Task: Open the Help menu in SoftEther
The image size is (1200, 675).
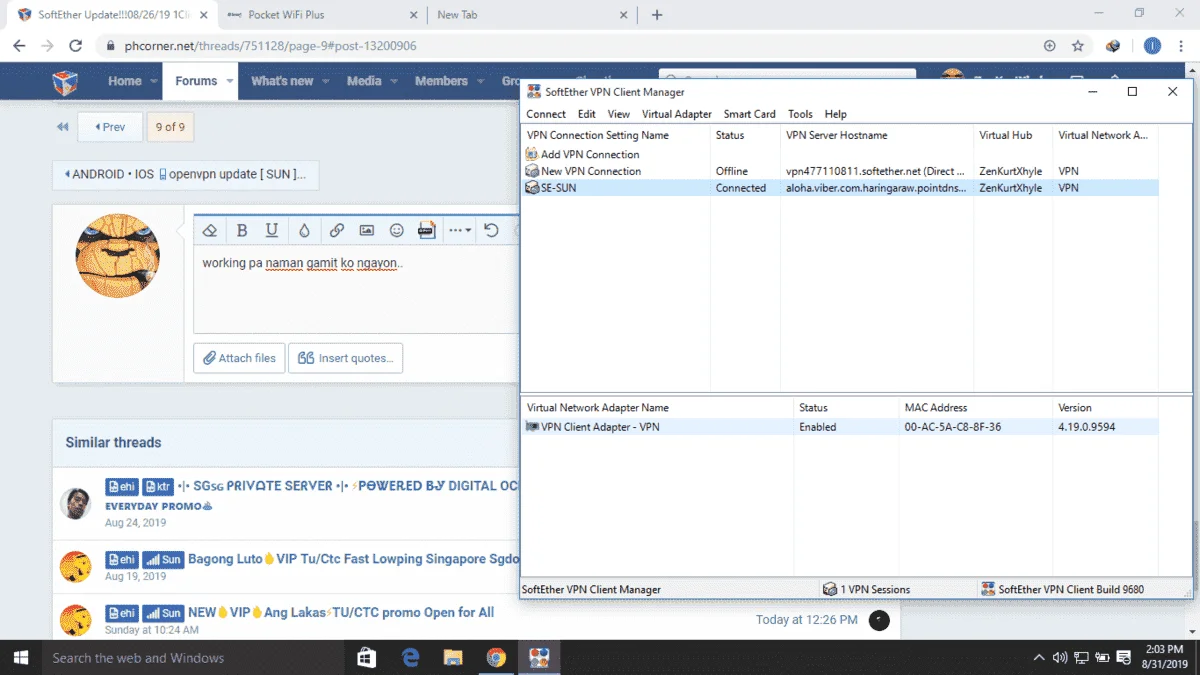Action: [x=836, y=114]
